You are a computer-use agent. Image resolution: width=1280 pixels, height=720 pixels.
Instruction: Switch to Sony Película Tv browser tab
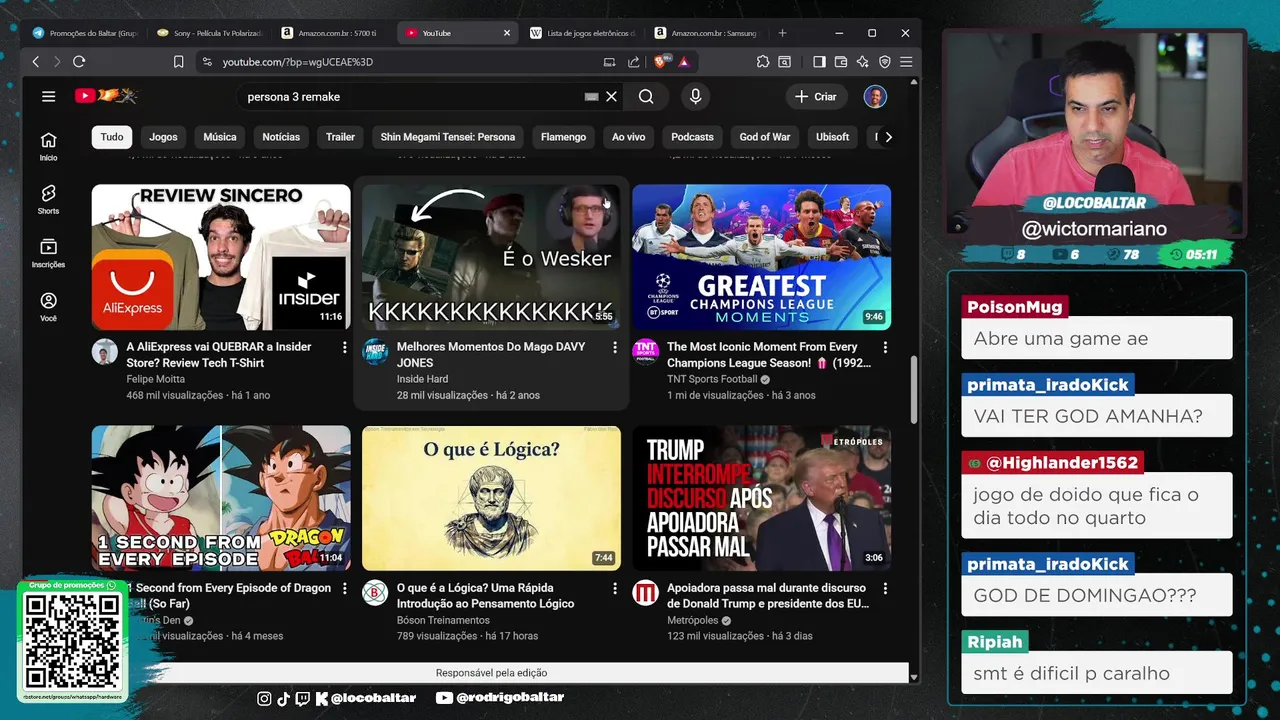click(x=210, y=33)
